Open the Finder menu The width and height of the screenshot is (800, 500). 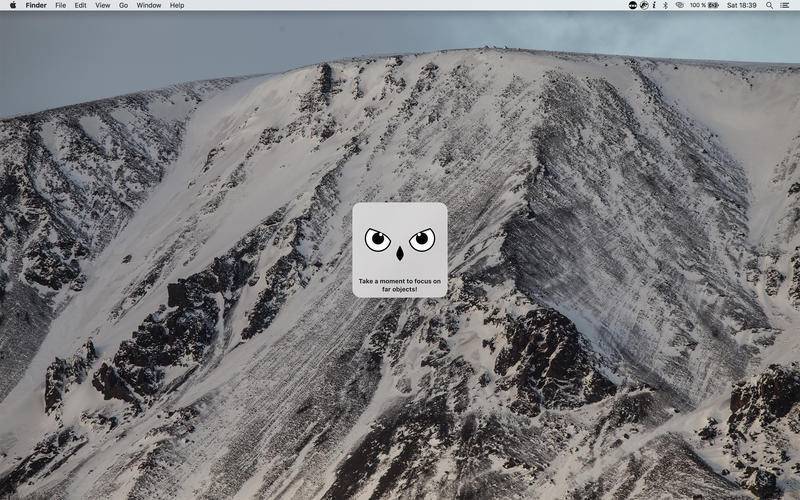[x=36, y=5]
